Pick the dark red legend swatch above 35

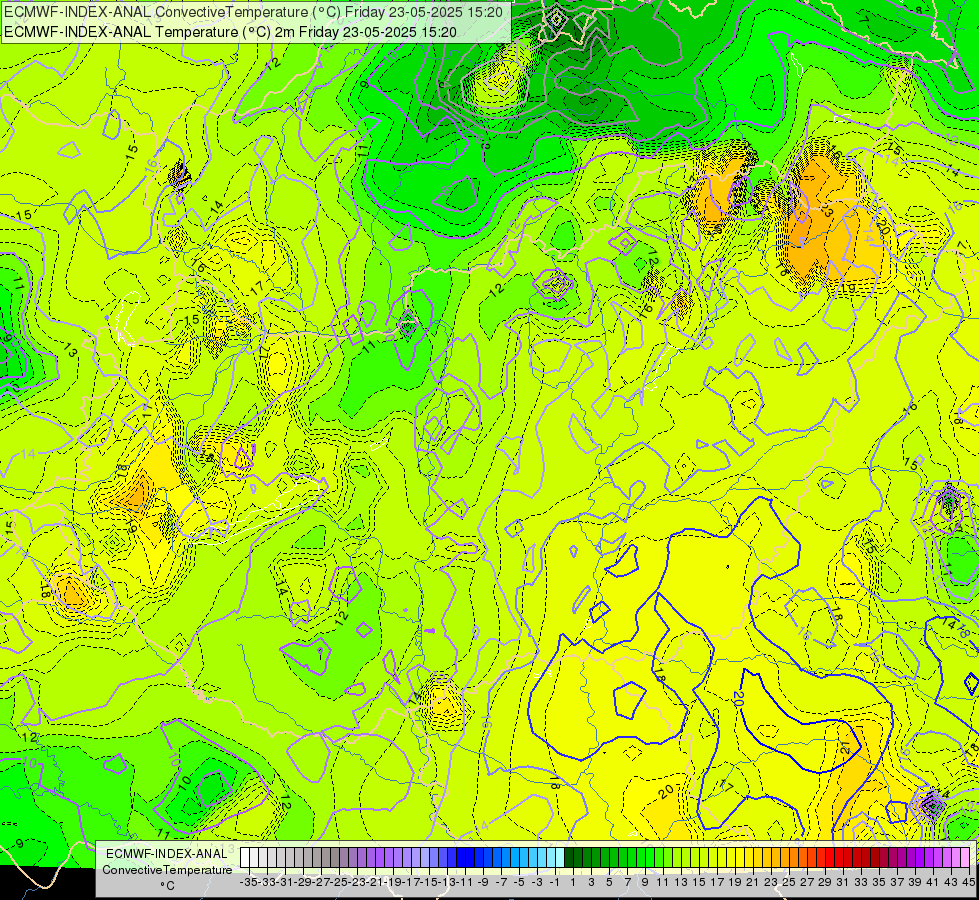tap(876, 858)
